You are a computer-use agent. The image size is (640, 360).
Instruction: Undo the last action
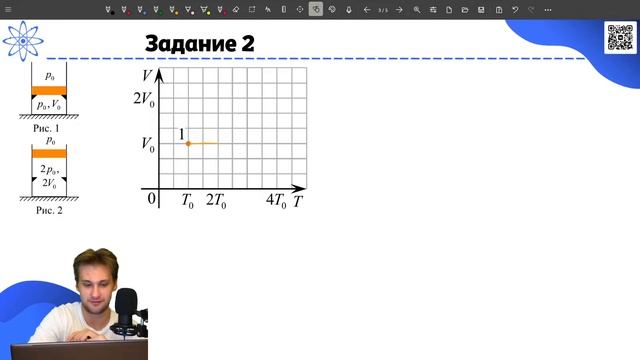(x=515, y=10)
